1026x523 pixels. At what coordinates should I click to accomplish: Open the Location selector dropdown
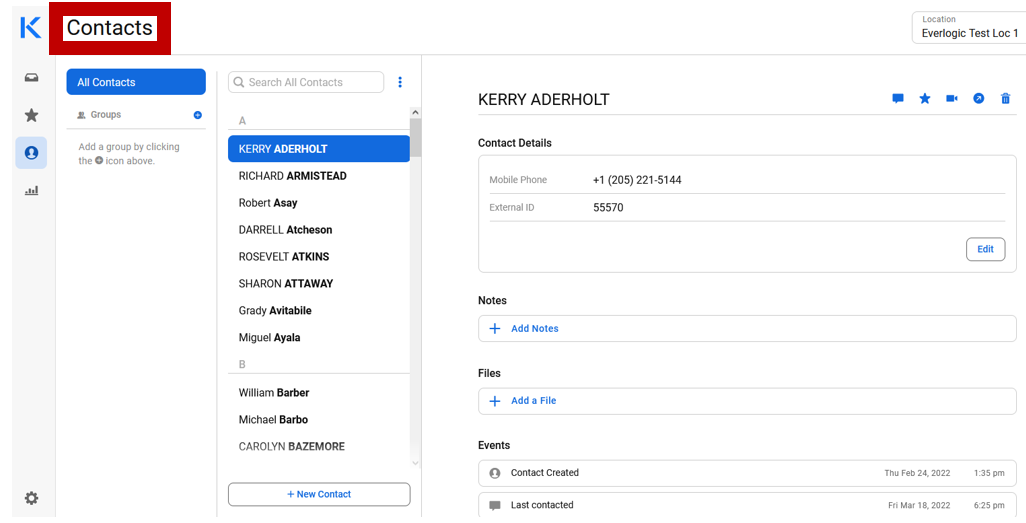tap(968, 28)
